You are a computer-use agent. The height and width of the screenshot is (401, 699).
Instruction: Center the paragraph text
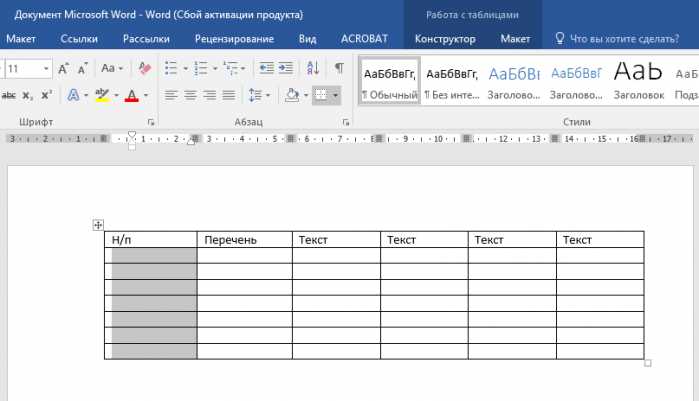click(190, 95)
